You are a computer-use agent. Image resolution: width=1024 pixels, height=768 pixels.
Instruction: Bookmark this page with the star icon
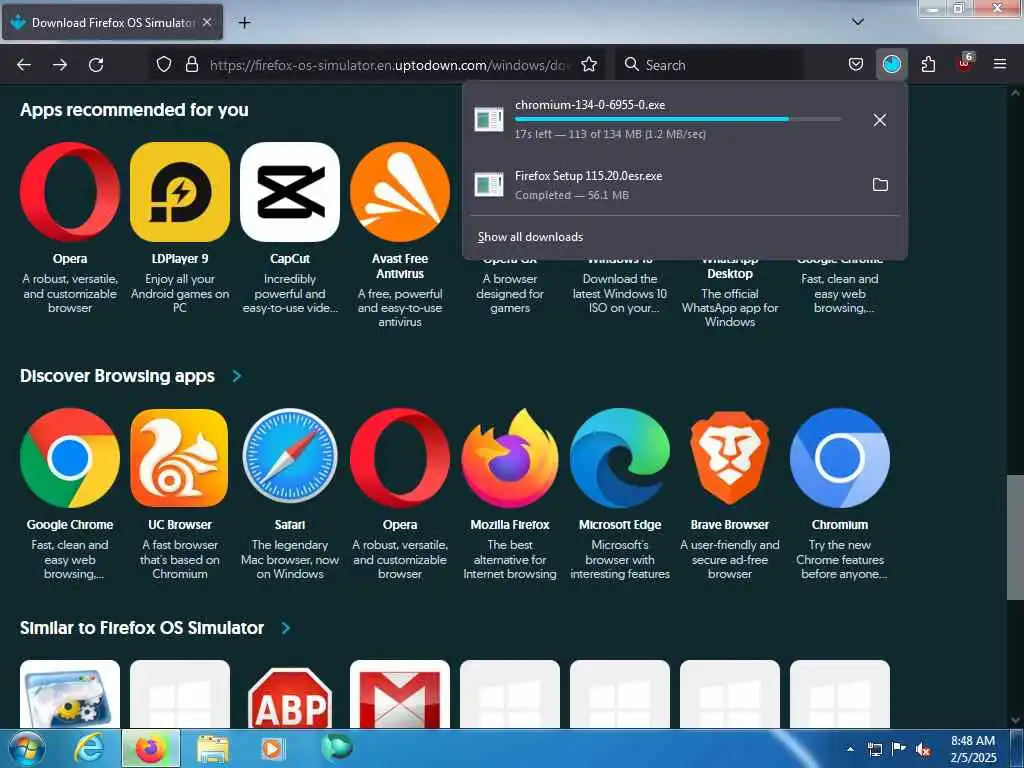[589, 65]
